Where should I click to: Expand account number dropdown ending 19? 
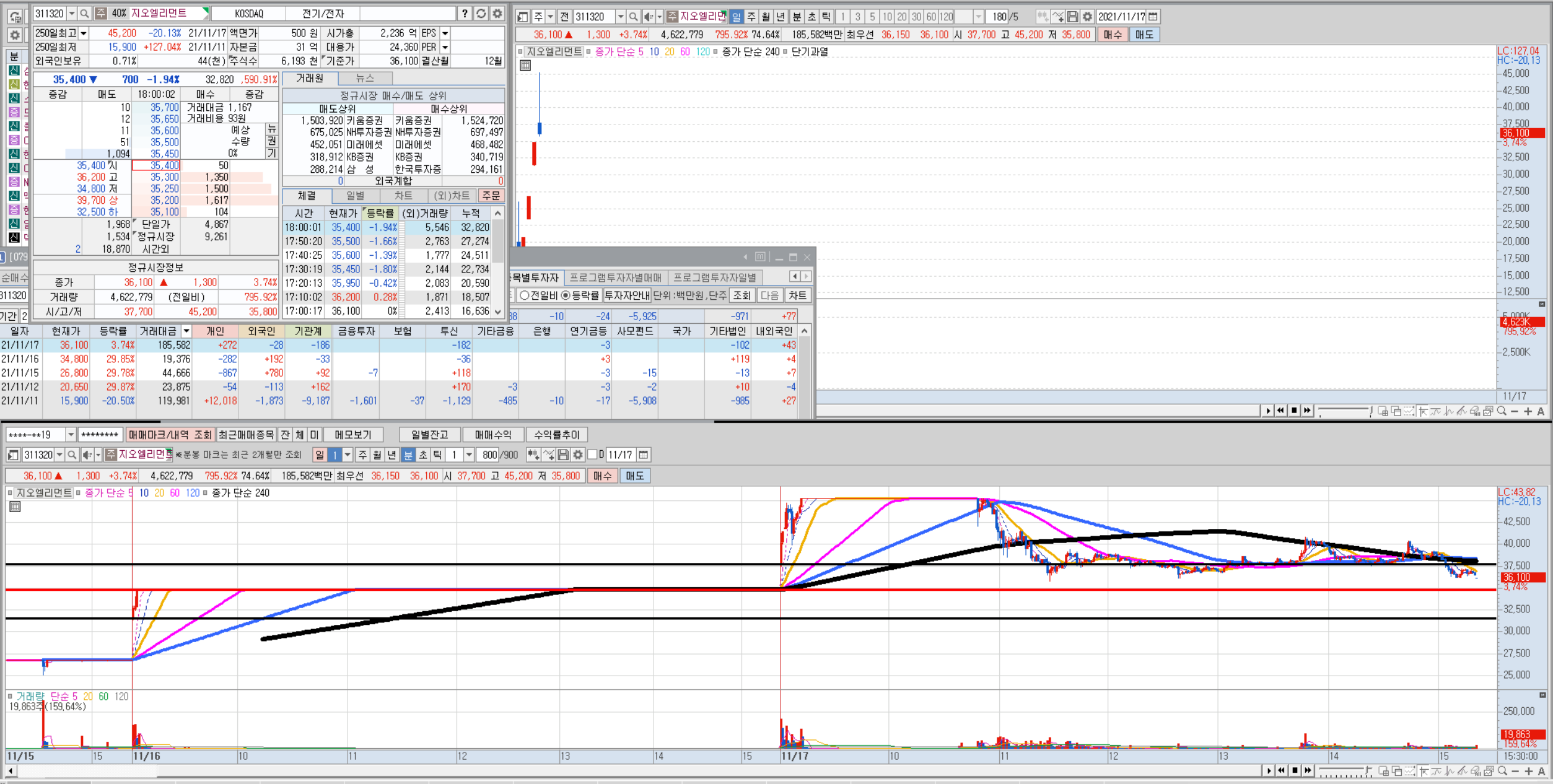coord(71,435)
